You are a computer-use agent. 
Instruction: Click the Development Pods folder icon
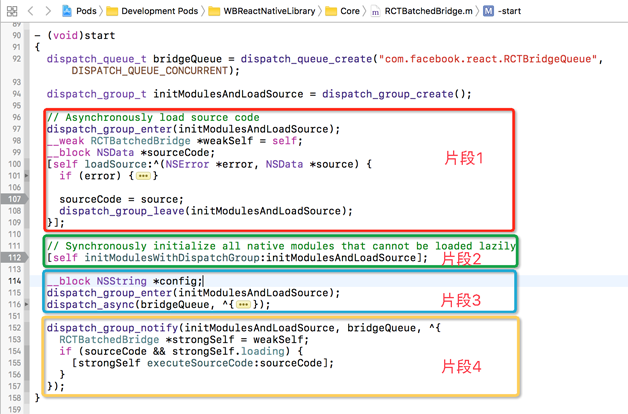pyautogui.click(x=112, y=11)
